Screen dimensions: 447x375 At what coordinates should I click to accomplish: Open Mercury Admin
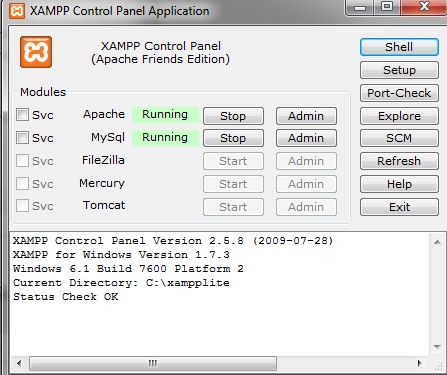[x=306, y=184]
